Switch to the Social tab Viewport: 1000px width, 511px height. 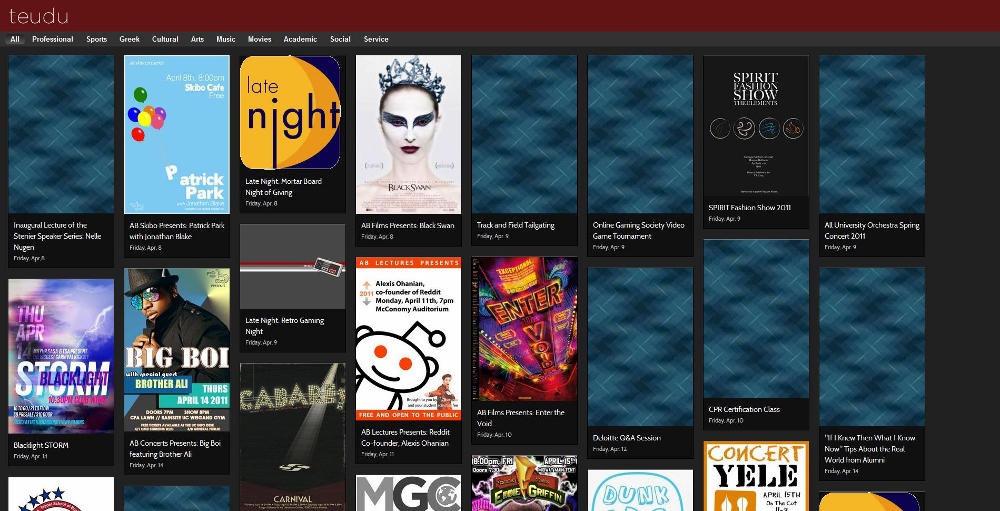(340, 39)
